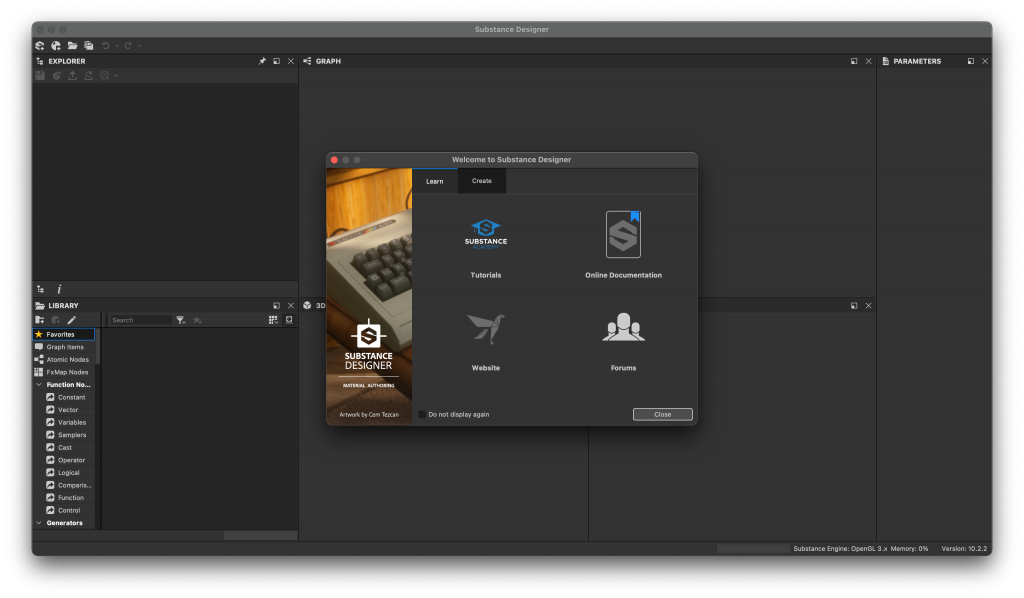Click the Library category list vertical scrollbar
This screenshot has height=598, width=1024.
click(98, 346)
